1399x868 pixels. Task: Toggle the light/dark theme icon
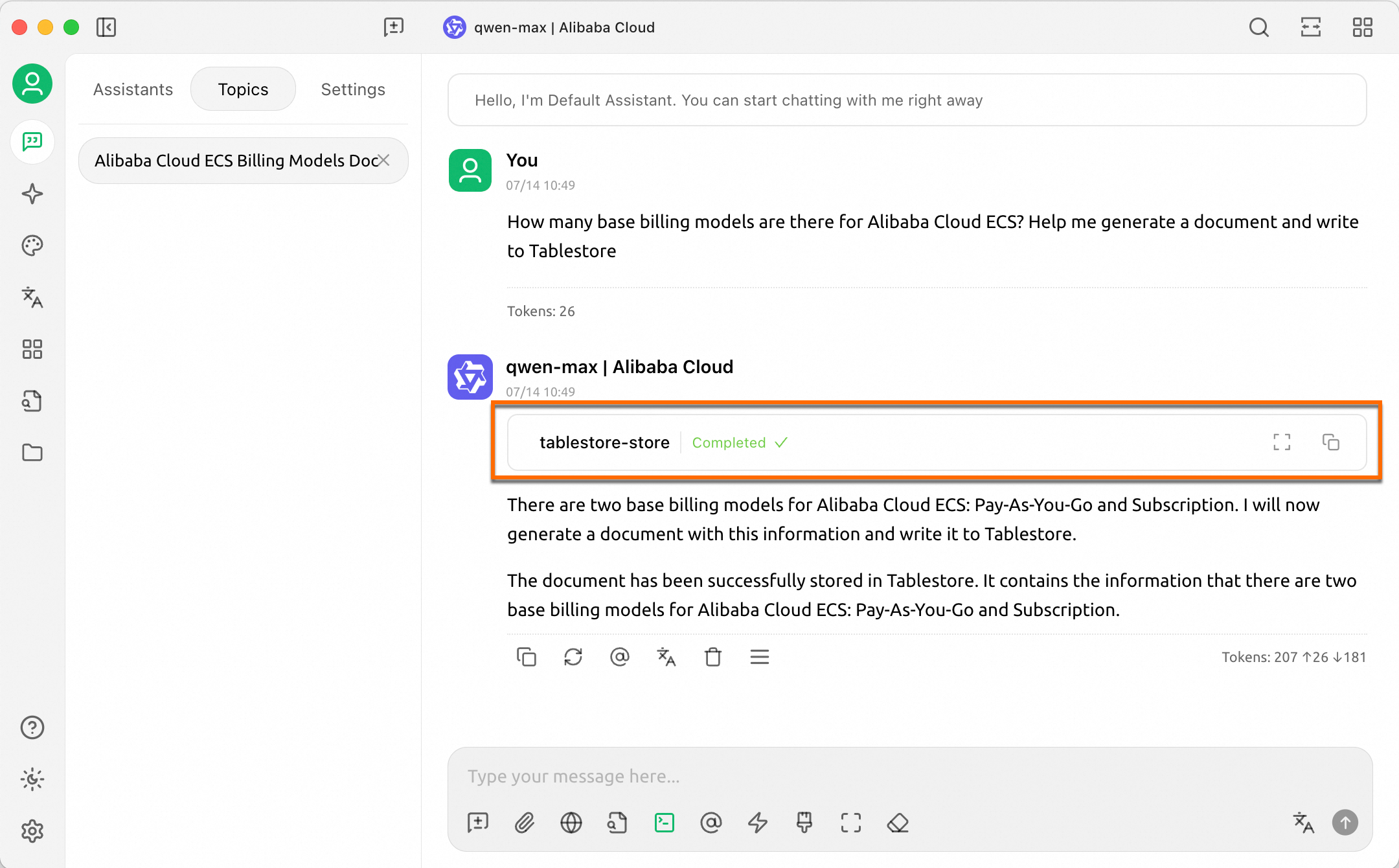pyautogui.click(x=32, y=779)
